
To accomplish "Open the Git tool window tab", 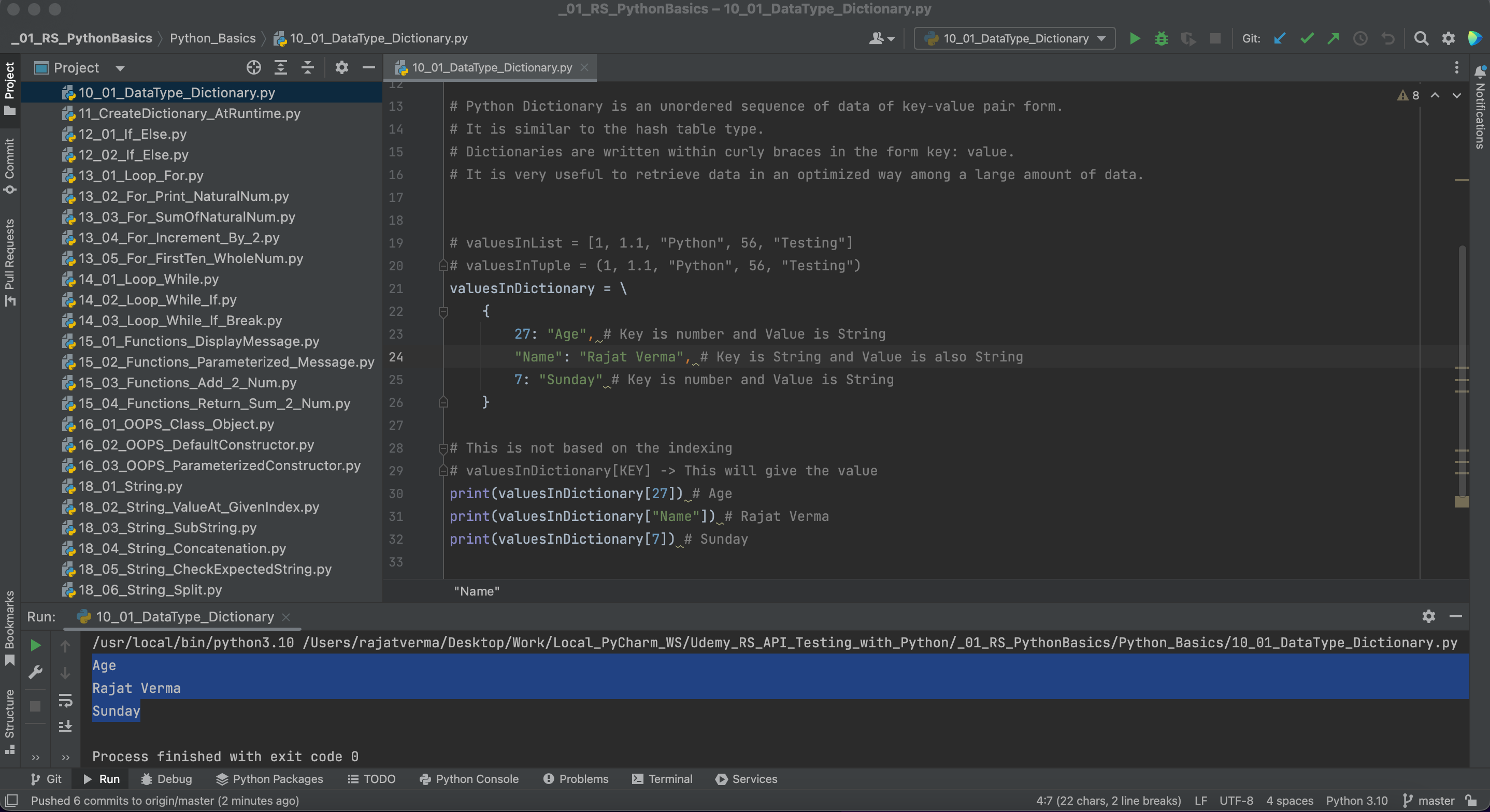I will pyautogui.click(x=46, y=779).
